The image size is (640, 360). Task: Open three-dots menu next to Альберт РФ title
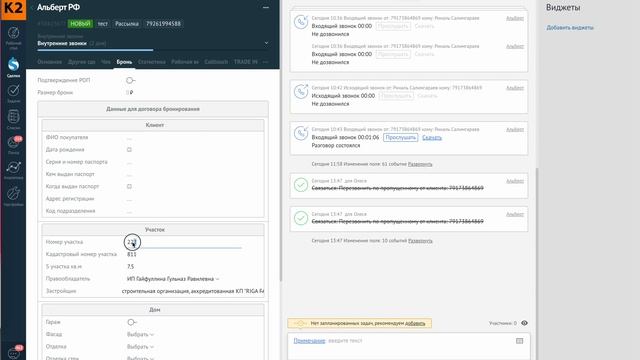click(266, 7)
